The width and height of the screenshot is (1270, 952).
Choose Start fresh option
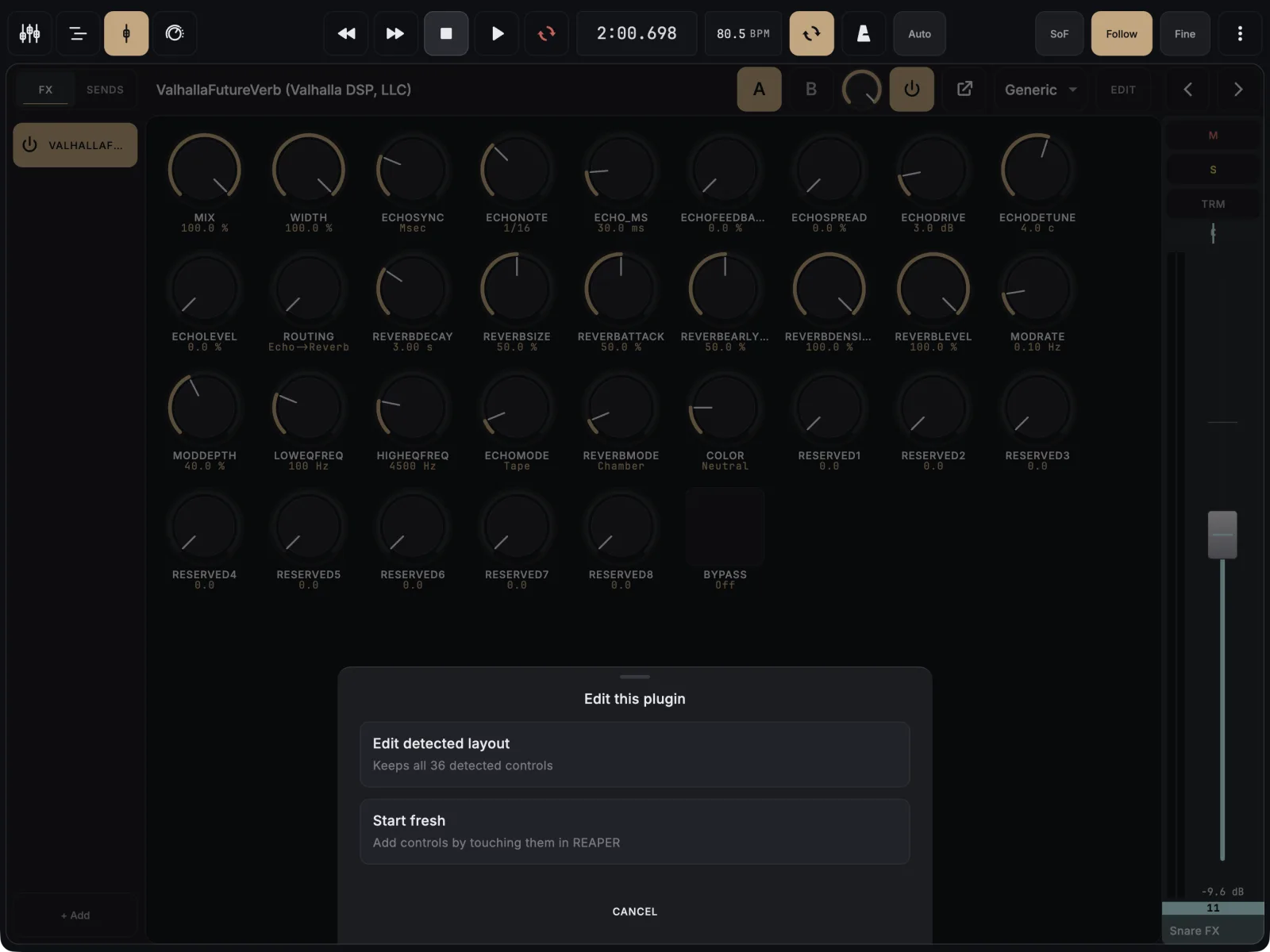pyautogui.click(x=635, y=831)
